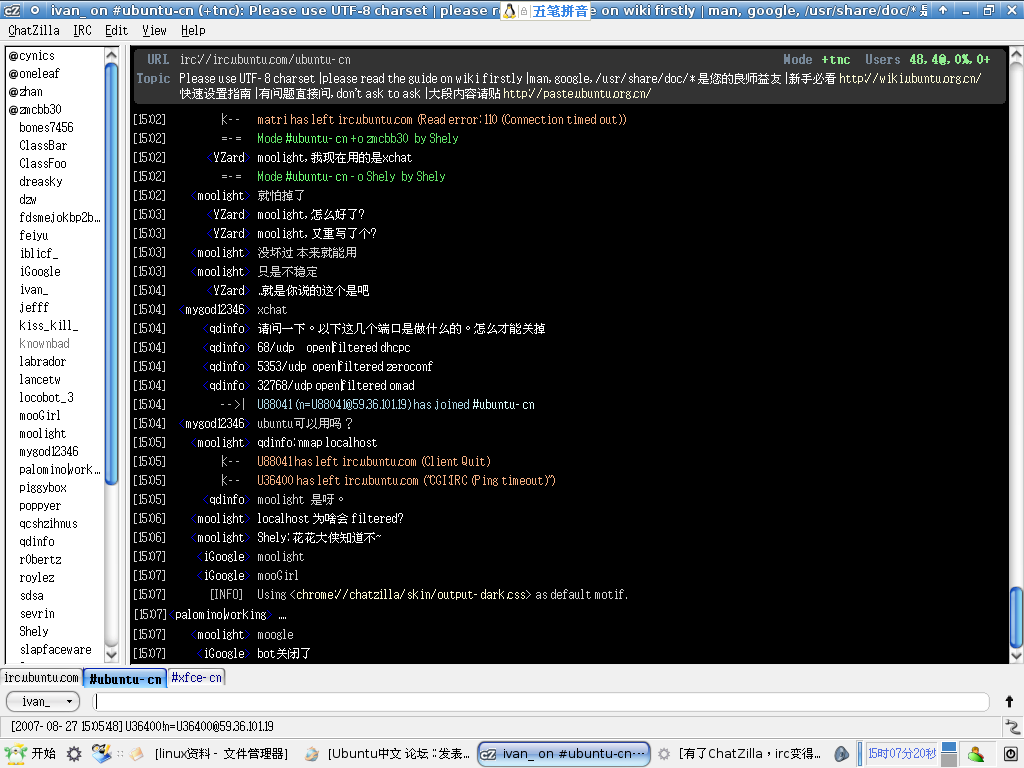Click the gear icon beside 开始
The image size is (1024, 768).
[x=74, y=754]
